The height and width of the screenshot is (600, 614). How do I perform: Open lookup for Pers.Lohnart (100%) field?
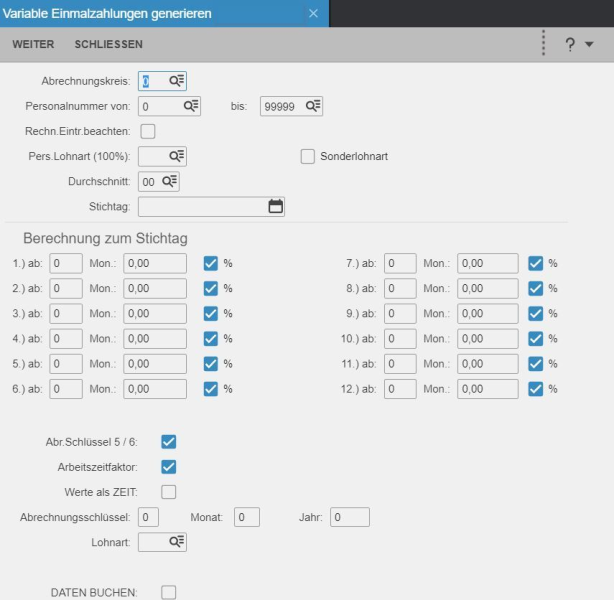click(x=177, y=156)
